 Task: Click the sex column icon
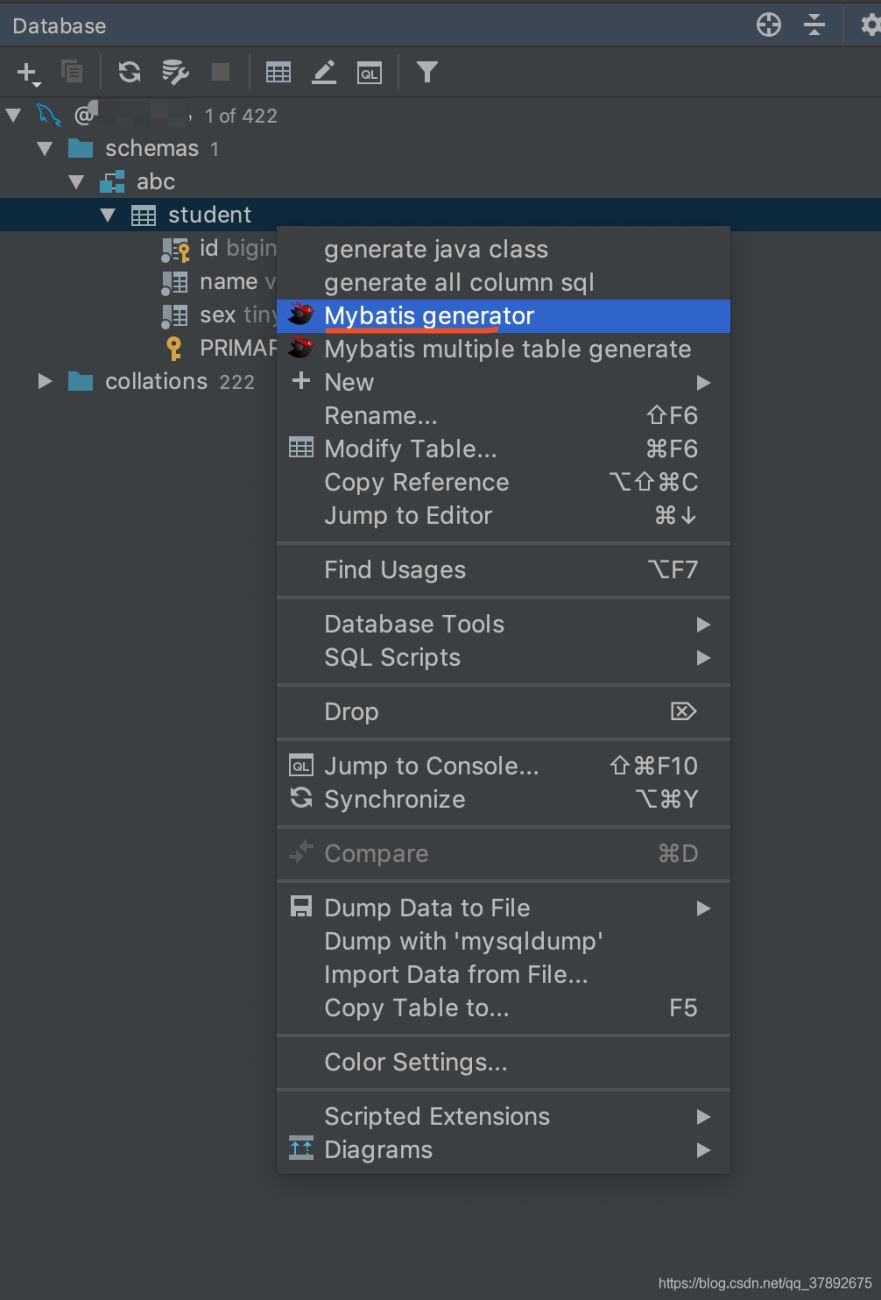(x=175, y=315)
